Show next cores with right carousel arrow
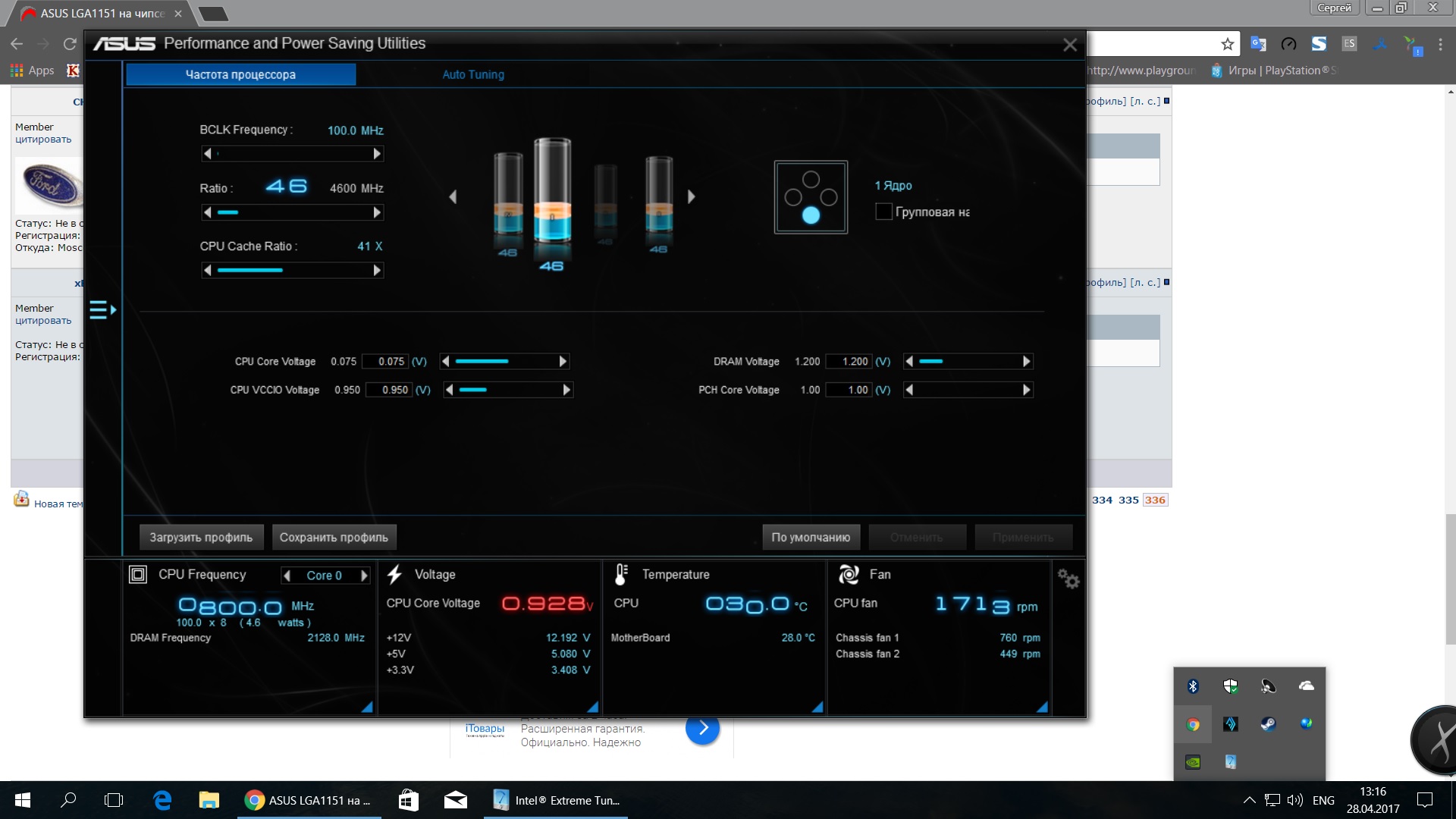The image size is (1456, 819). click(691, 196)
